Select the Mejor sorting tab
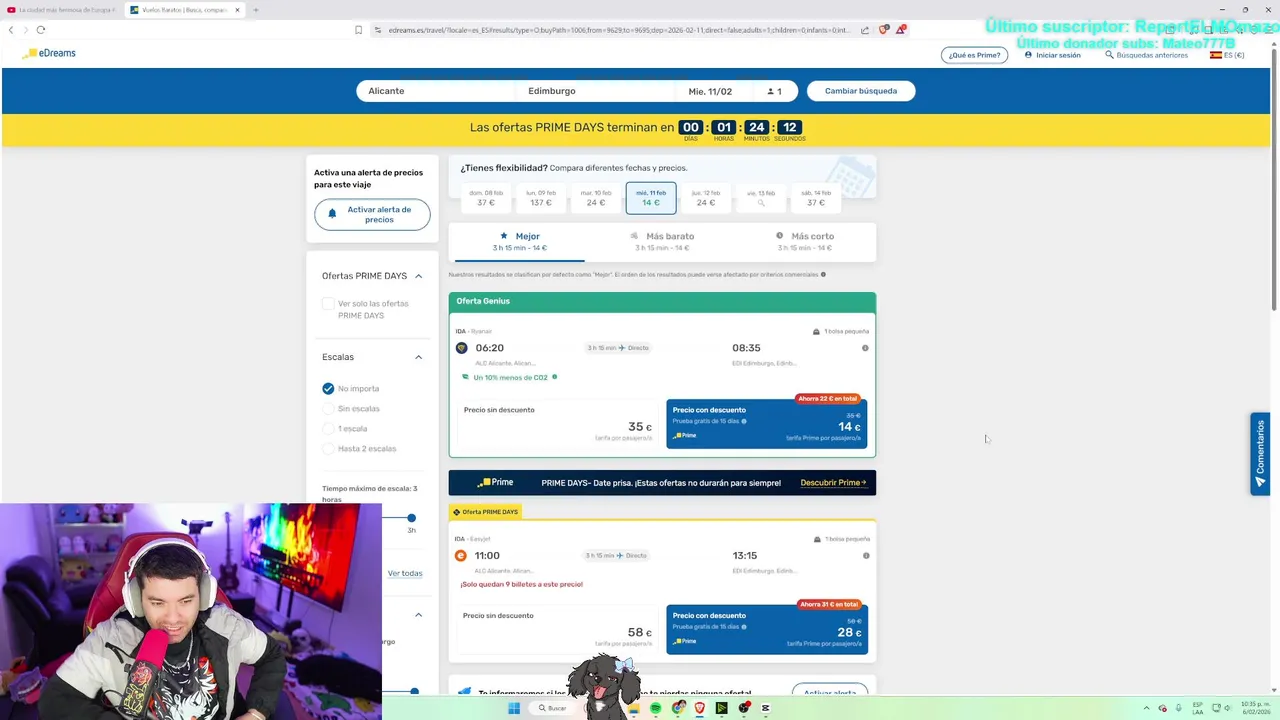Screen dimensions: 1280x720 pyautogui.click(x=519, y=242)
